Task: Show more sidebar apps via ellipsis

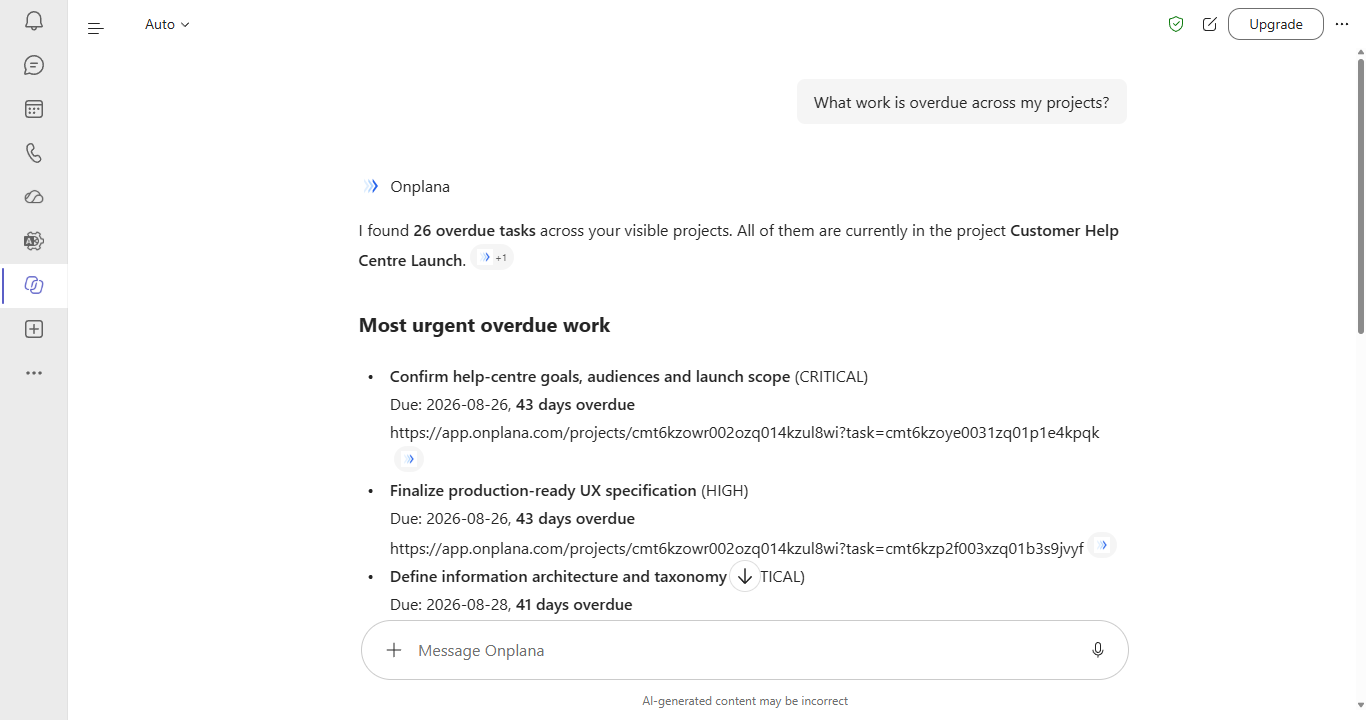Action: [34, 373]
